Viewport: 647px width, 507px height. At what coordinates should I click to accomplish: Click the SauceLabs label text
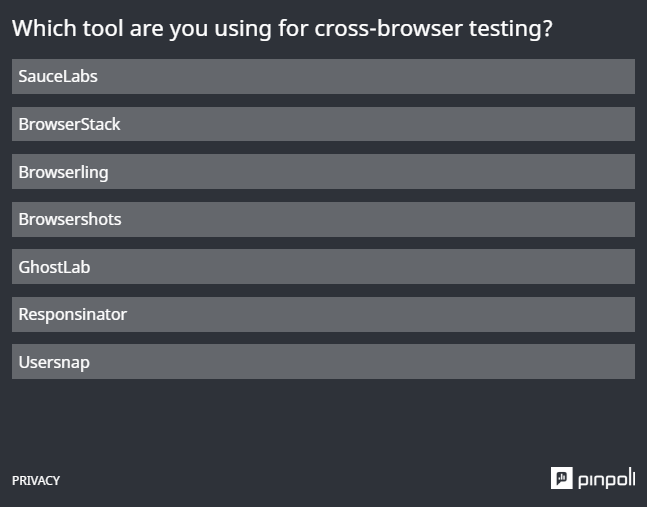pos(58,76)
